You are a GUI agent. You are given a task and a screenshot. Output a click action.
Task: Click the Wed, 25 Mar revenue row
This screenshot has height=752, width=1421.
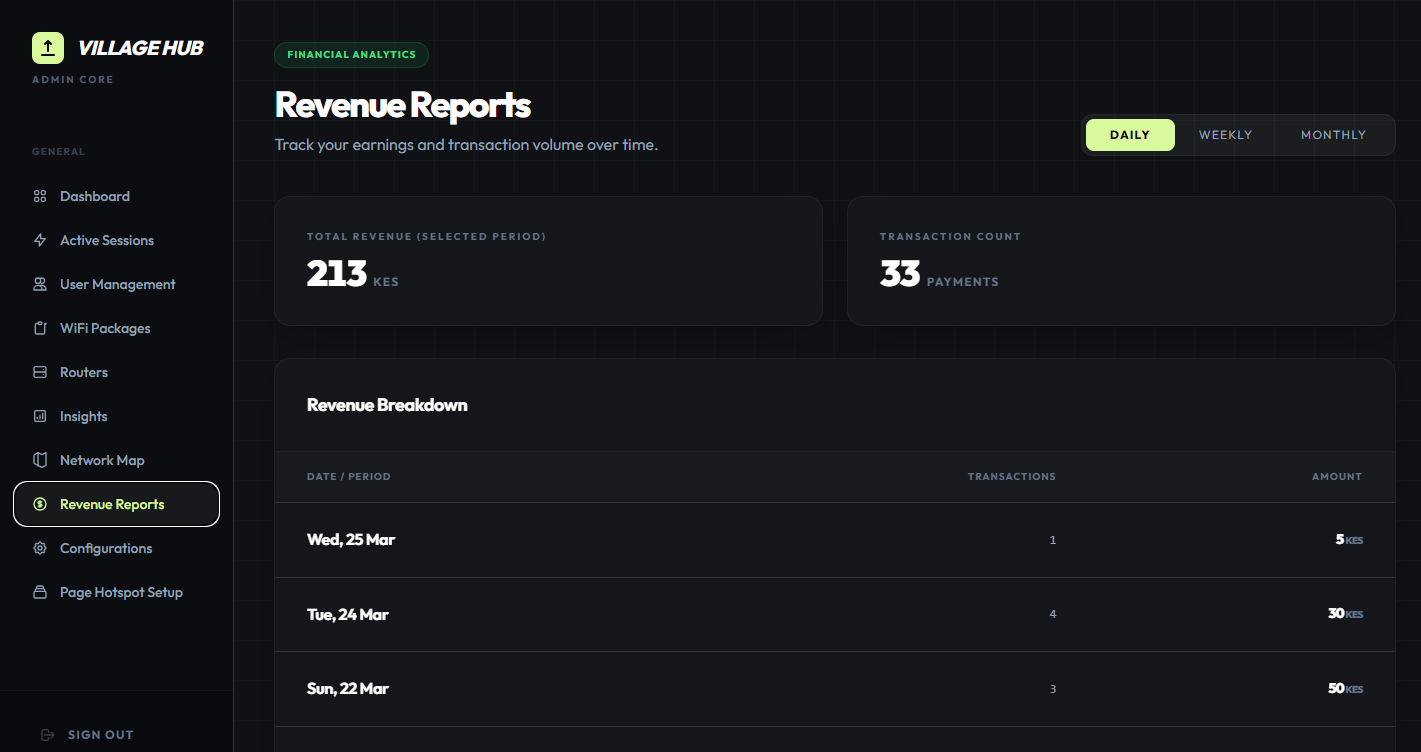coord(834,539)
